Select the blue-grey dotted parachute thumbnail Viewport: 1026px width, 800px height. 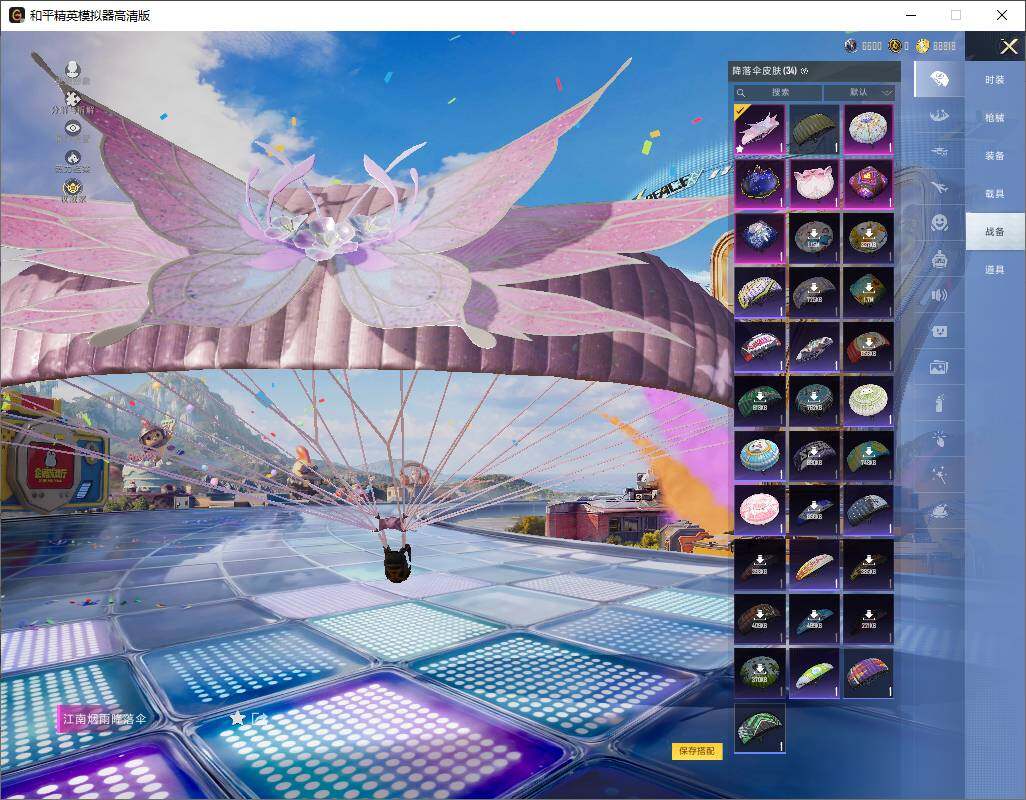868,510
